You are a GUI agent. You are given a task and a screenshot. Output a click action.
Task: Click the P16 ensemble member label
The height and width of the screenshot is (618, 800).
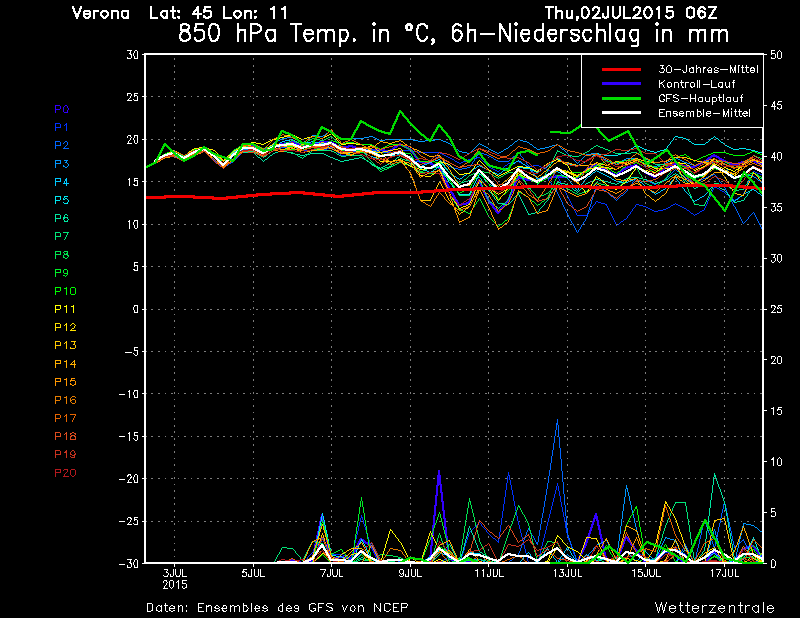pyautogui.click(x=65, y=400)
